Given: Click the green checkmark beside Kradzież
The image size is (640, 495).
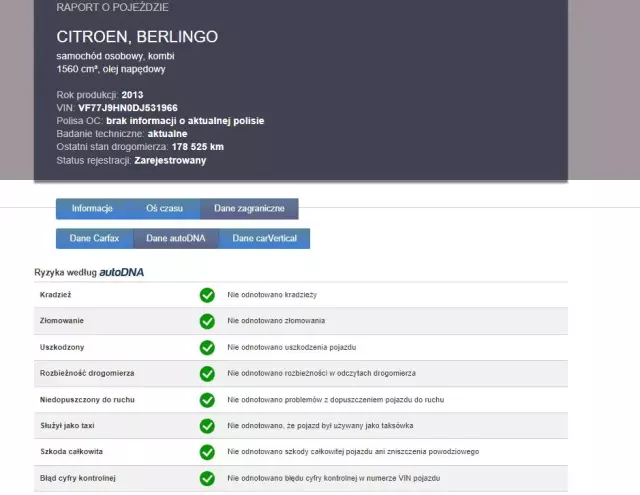Looking at the screenshot, I should click(x=207, y=295).
